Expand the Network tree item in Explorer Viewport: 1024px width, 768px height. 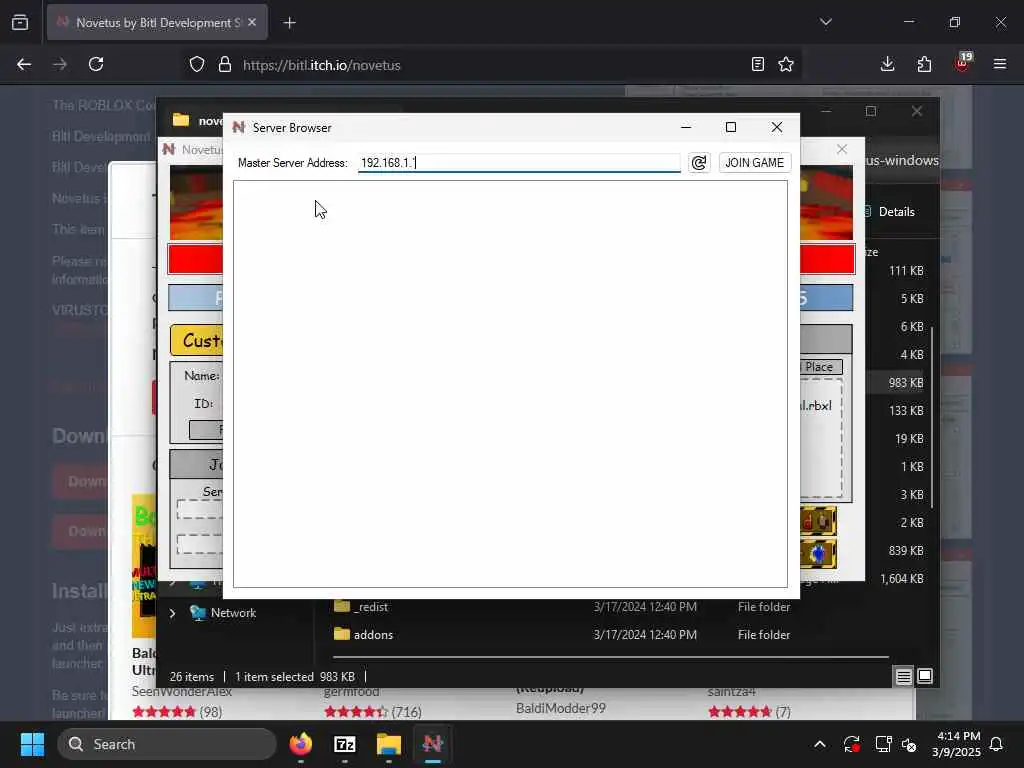click(172, 613)
